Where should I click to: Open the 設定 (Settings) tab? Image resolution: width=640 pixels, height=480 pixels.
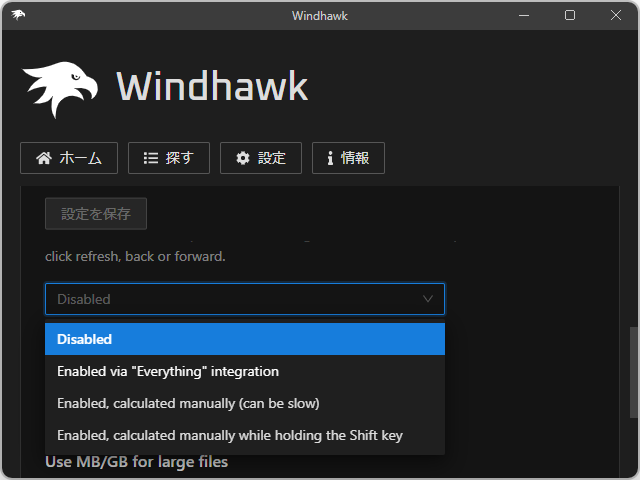tap(261, 158)
